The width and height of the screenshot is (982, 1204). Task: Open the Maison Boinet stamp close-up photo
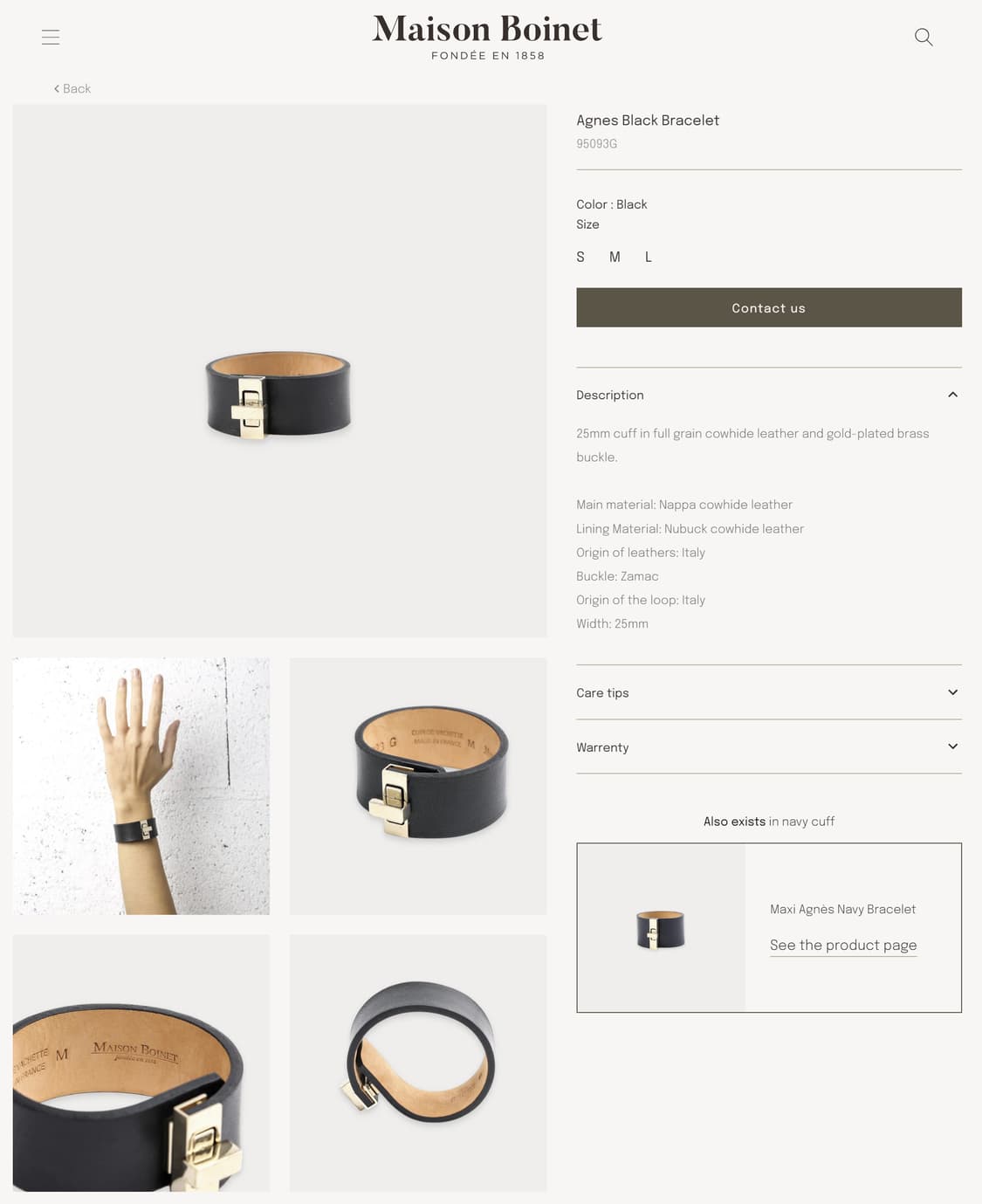click(141, 1063)
